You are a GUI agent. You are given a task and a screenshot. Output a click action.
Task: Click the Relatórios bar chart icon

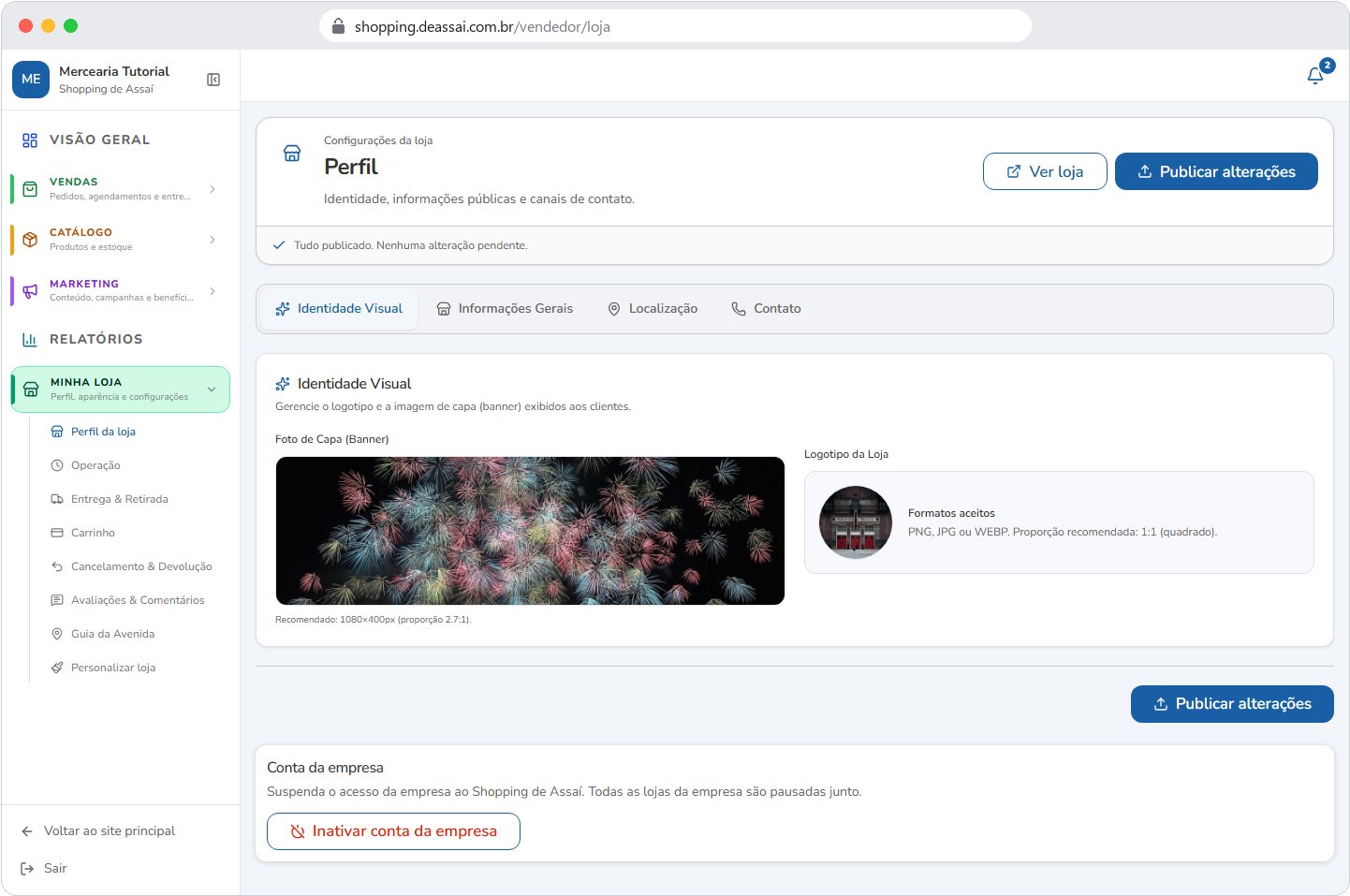[30, 340]
